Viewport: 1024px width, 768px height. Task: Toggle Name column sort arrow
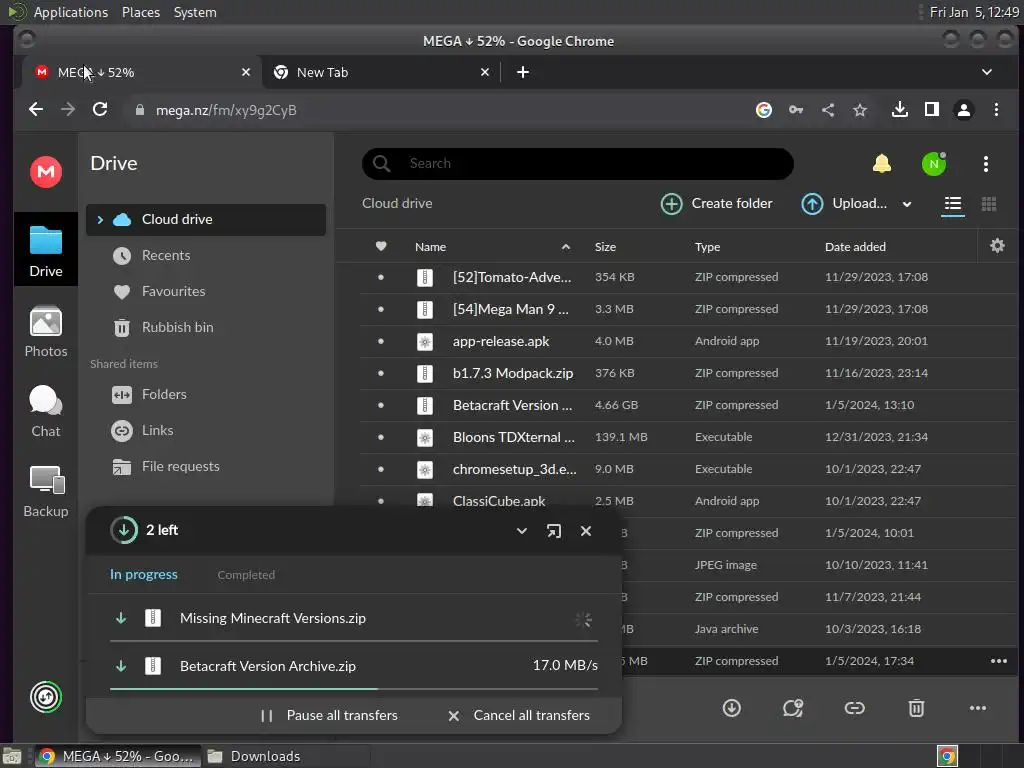coord(566,247)
